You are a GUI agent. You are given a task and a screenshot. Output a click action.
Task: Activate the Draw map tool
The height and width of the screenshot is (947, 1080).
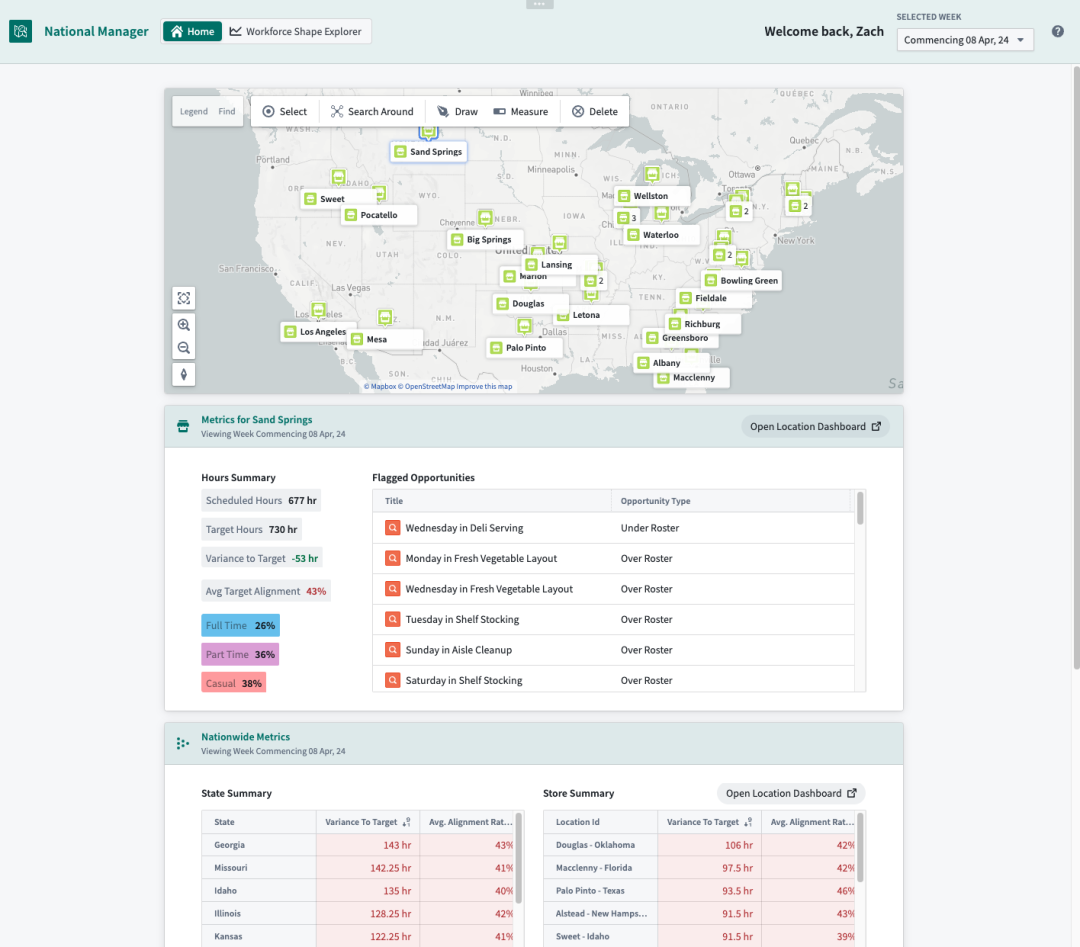coord(457,112)
